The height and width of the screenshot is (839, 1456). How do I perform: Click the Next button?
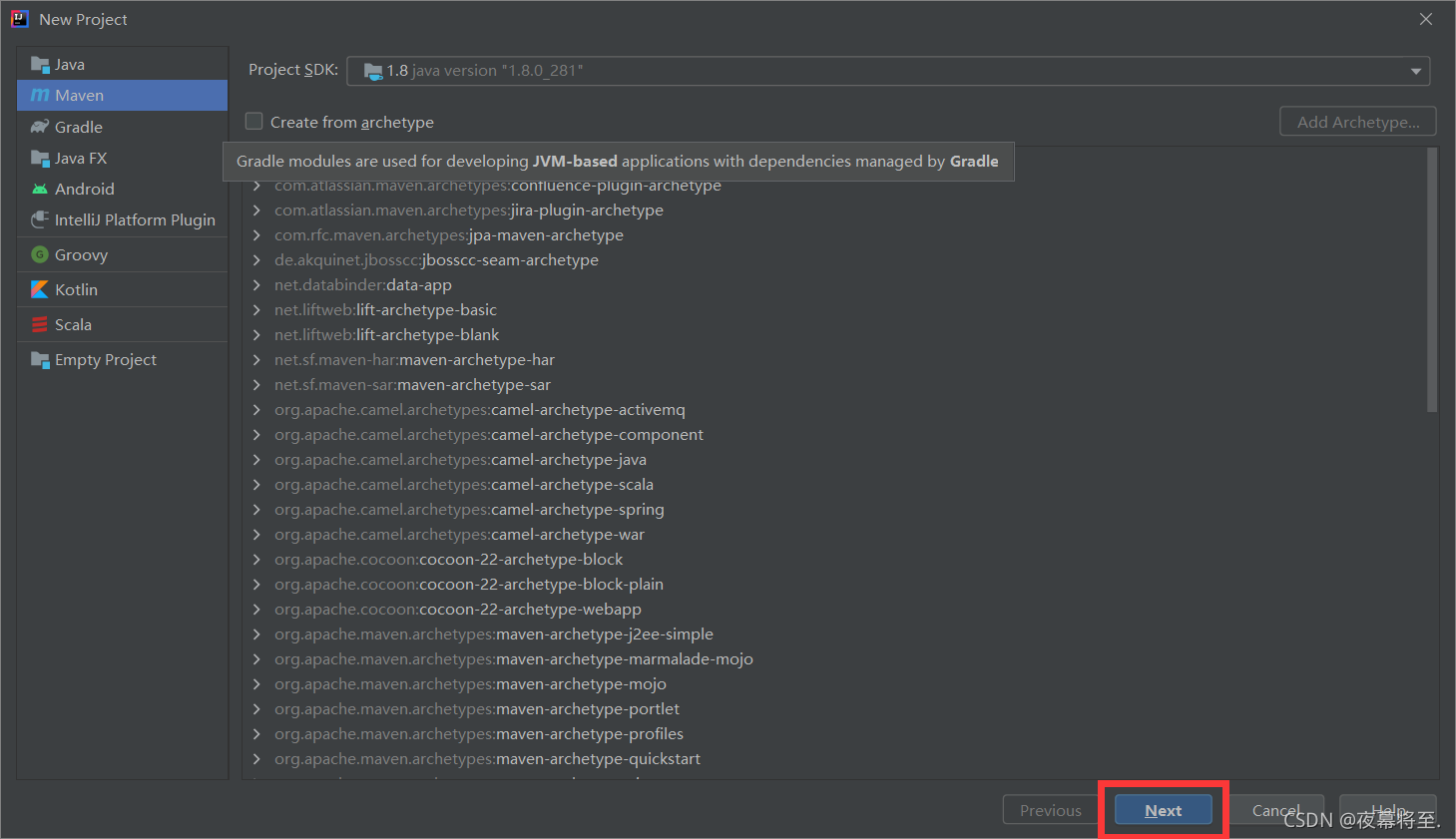coord(1164,810)
